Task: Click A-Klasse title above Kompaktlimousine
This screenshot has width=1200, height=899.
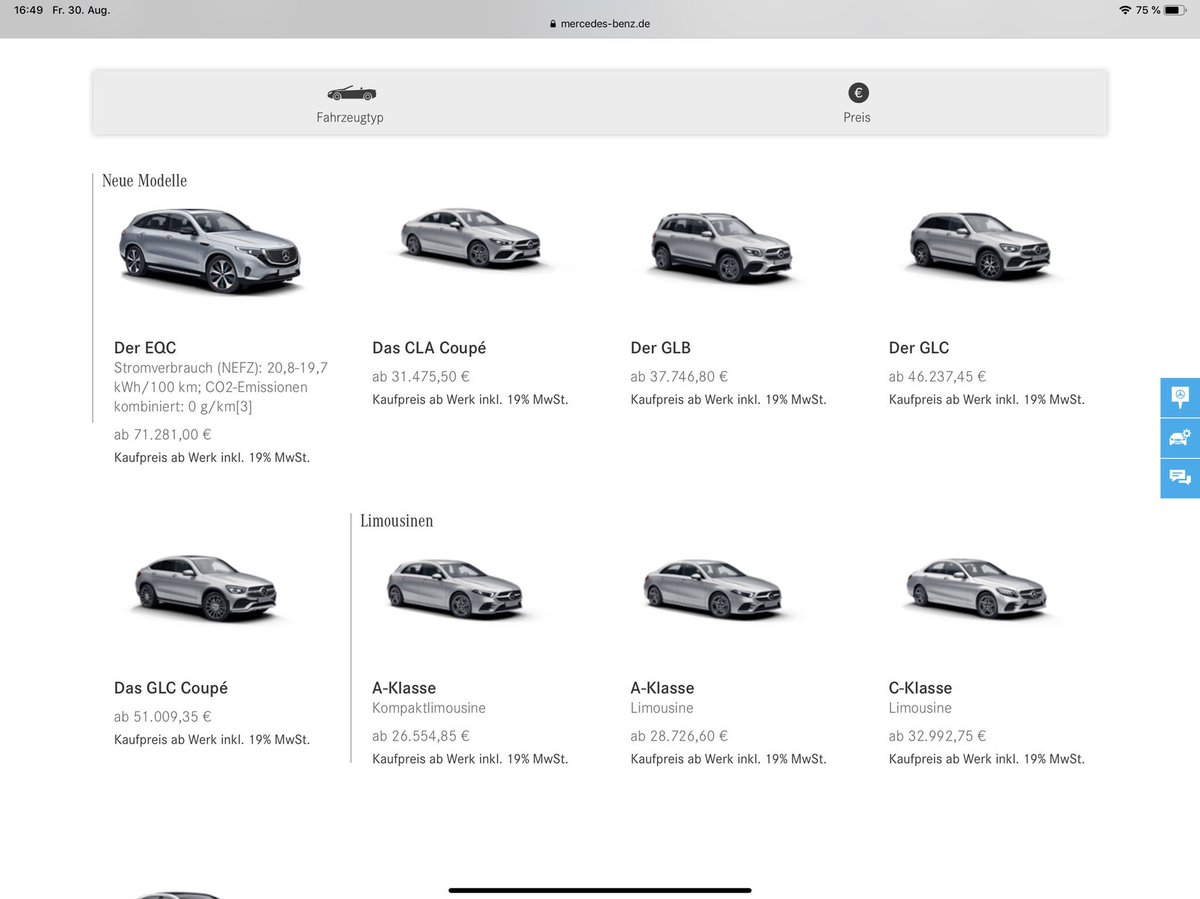Action: [404, 688]
